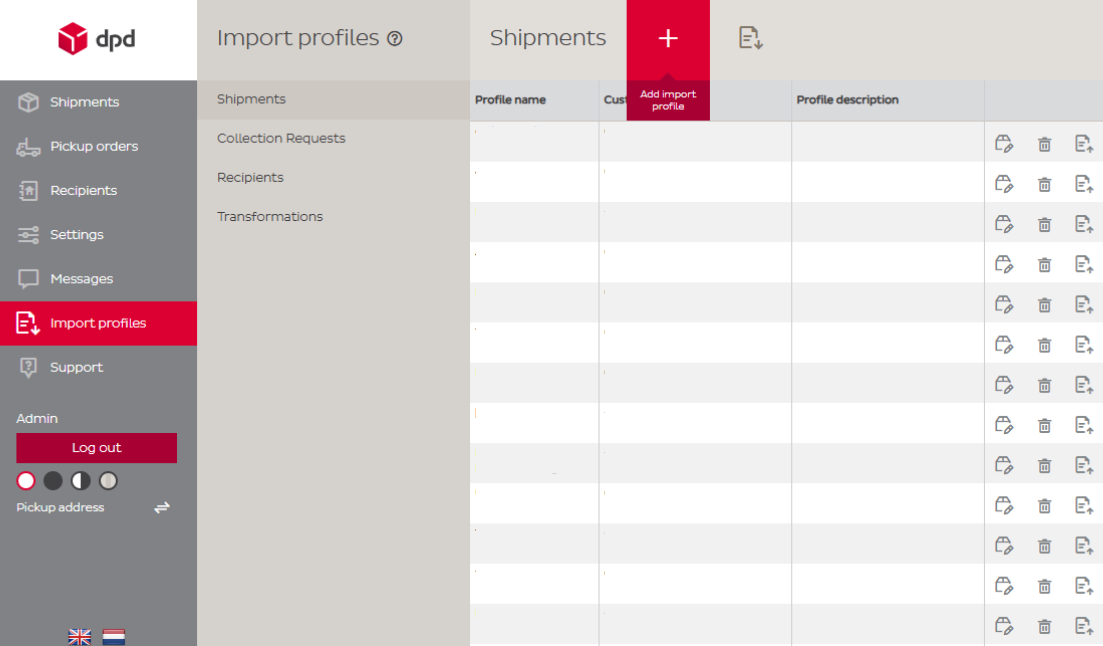Export the first profile row using the upload icon
1103x646 pixels.
click(1084, 144)
